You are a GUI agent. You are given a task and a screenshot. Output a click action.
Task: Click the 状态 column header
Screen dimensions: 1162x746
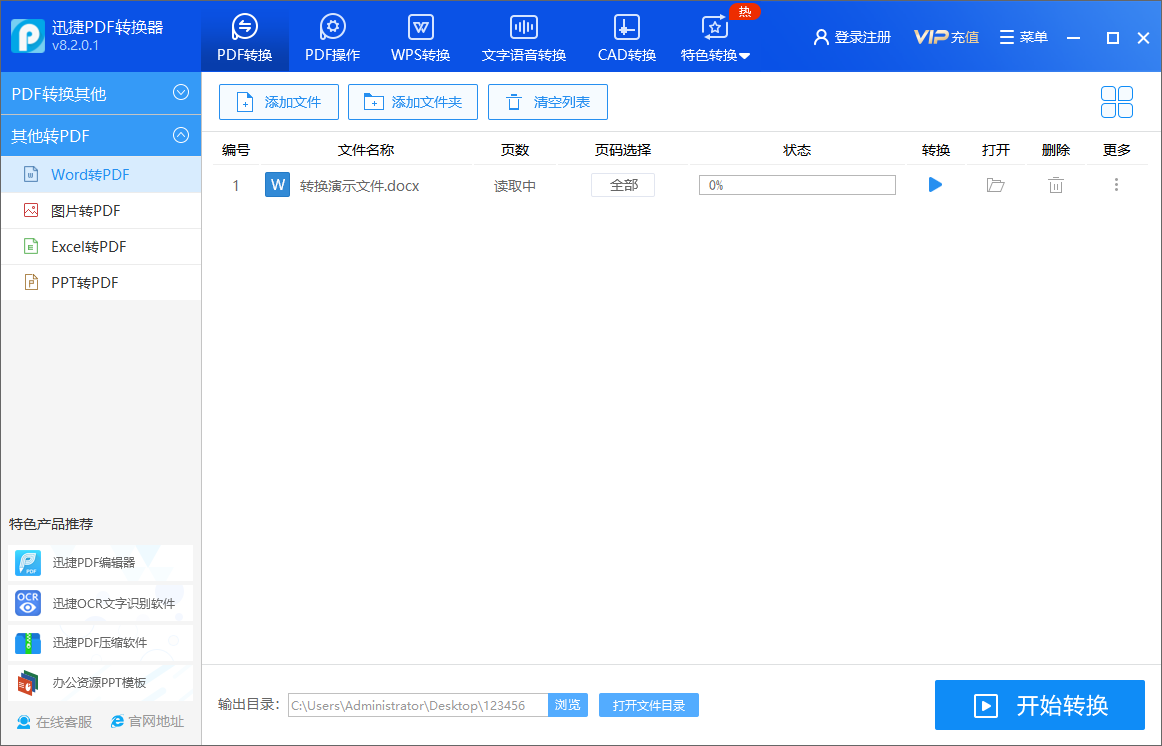(797, 150)
